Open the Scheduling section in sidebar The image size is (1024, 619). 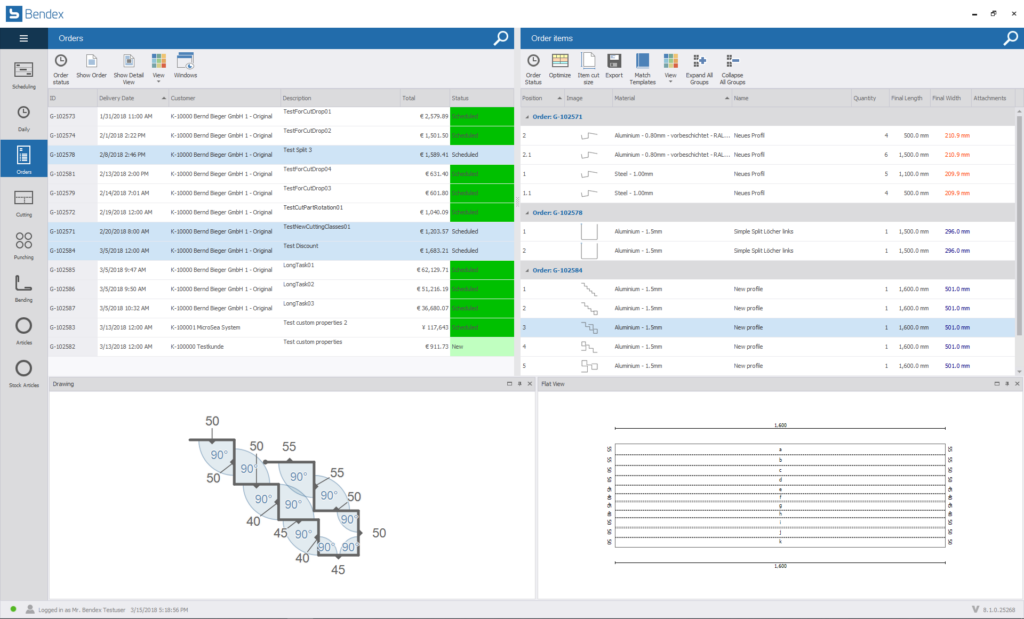pos(24,73)
